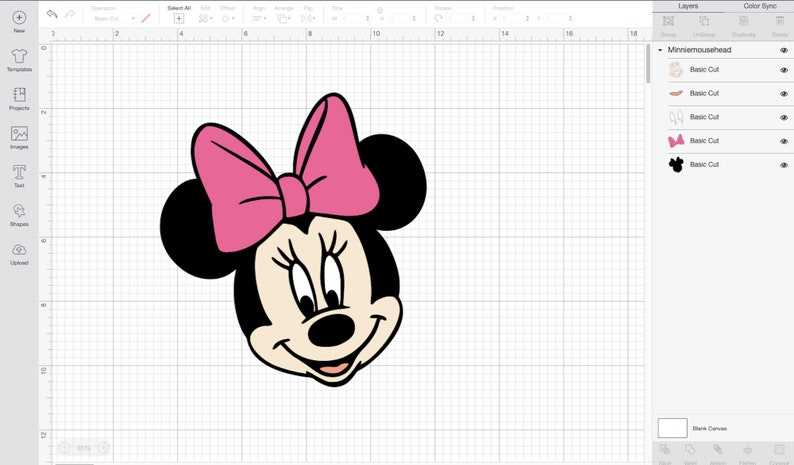This screenshot has width=794, height=465.
Task: Open the Projects sidebar icon
Action: coord(19,95)
